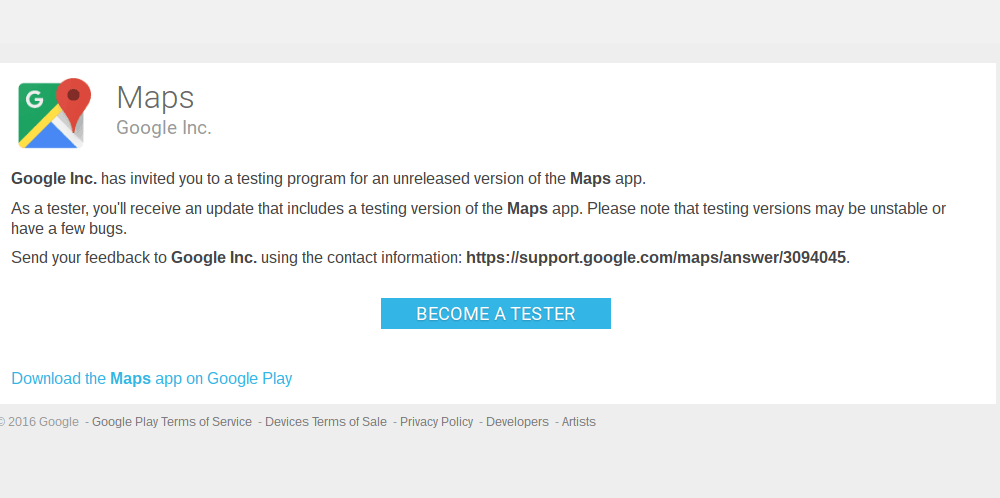Click the © 2016 Google copyright text

(x=40, y=422)
